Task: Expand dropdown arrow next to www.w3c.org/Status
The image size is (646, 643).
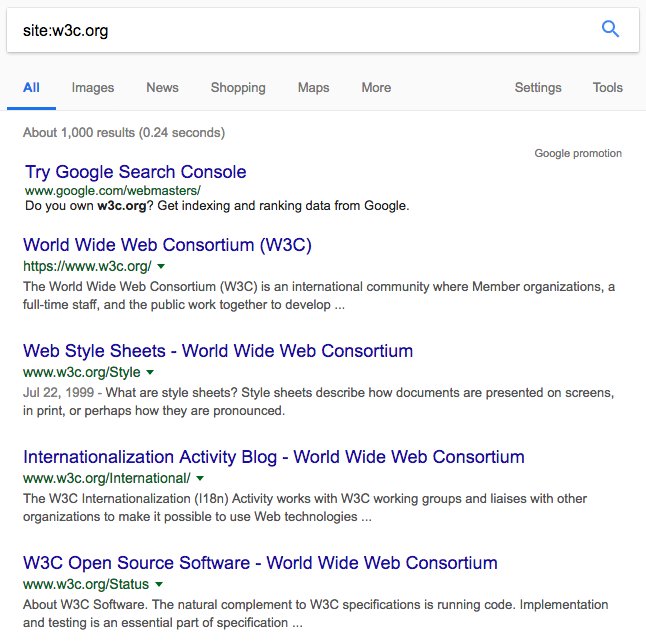Action: [159, 584]
